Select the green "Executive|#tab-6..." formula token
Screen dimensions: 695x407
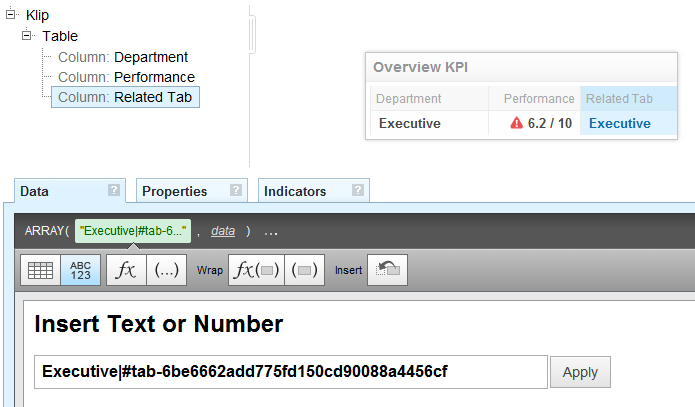(x=133, y=231)
